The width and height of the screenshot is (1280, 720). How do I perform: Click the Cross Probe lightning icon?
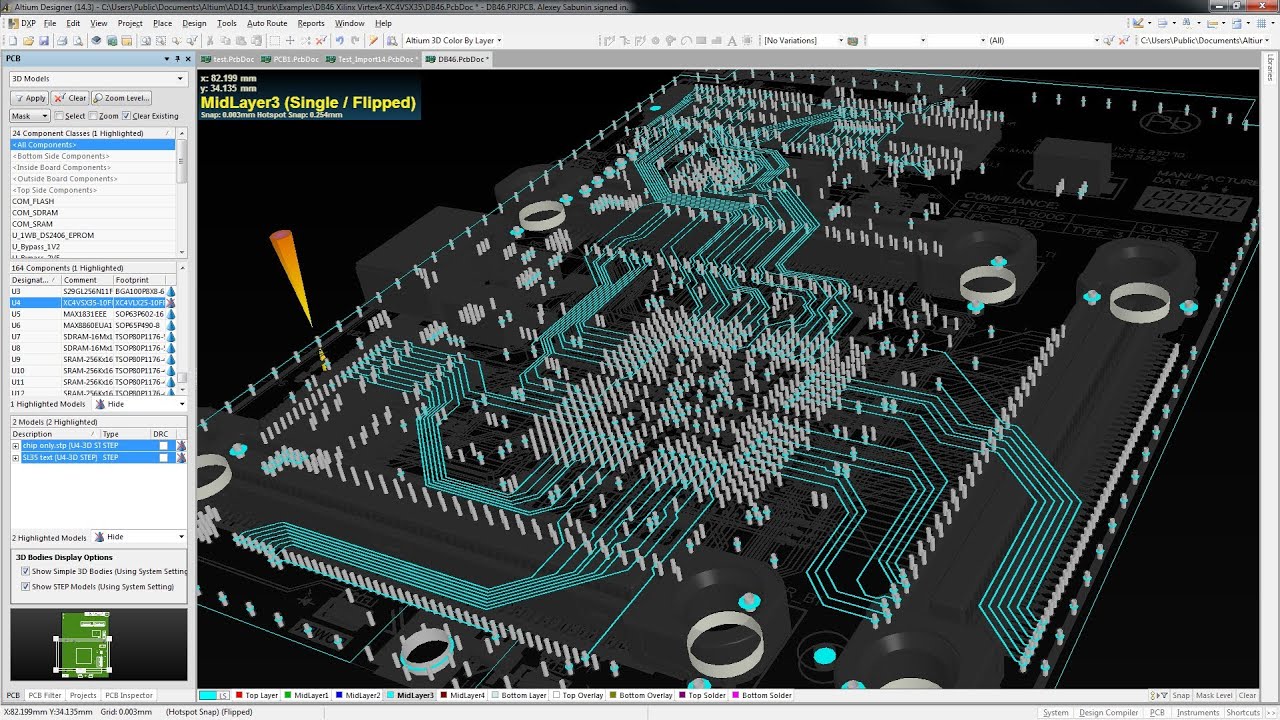pos(372,40)
